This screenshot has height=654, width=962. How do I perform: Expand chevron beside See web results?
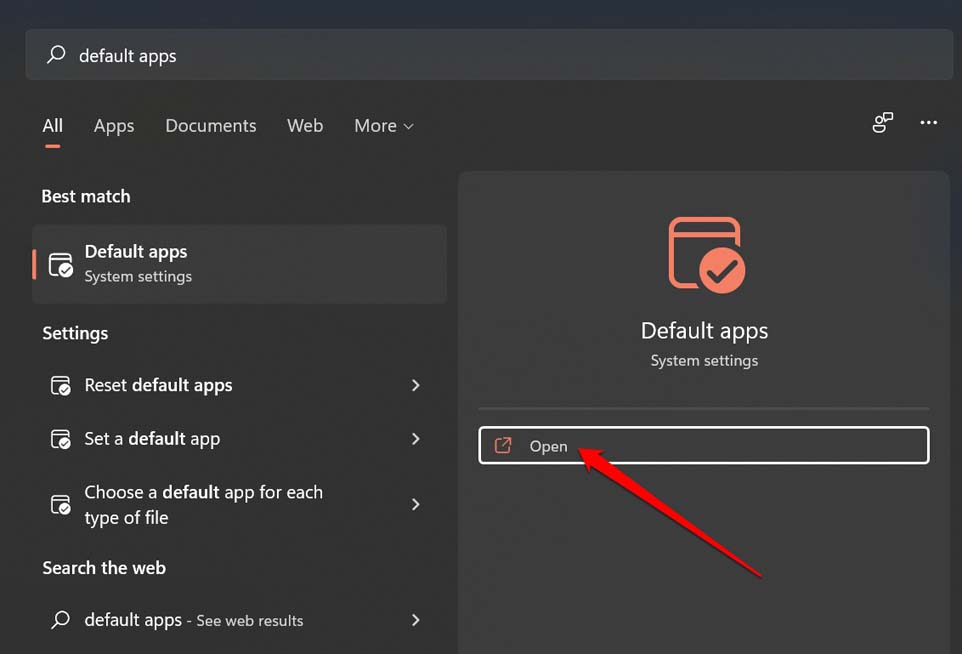click(415, 620)
